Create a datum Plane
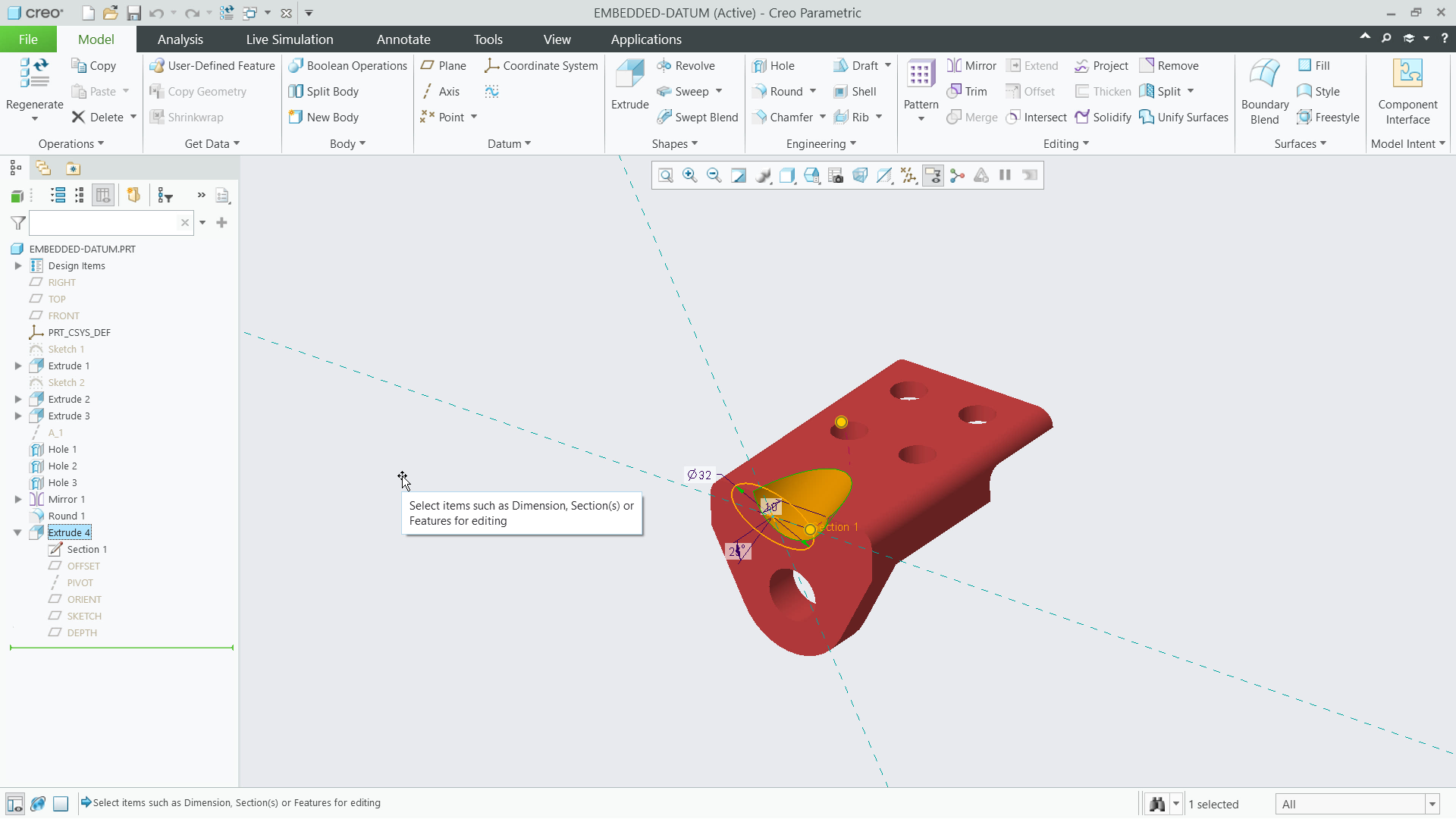This screenshot has width=1456, height=819. coord(443,66)
